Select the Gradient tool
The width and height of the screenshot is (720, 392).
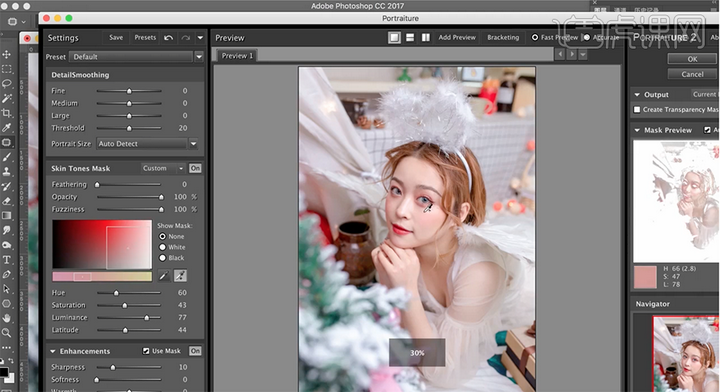point(6,216)
